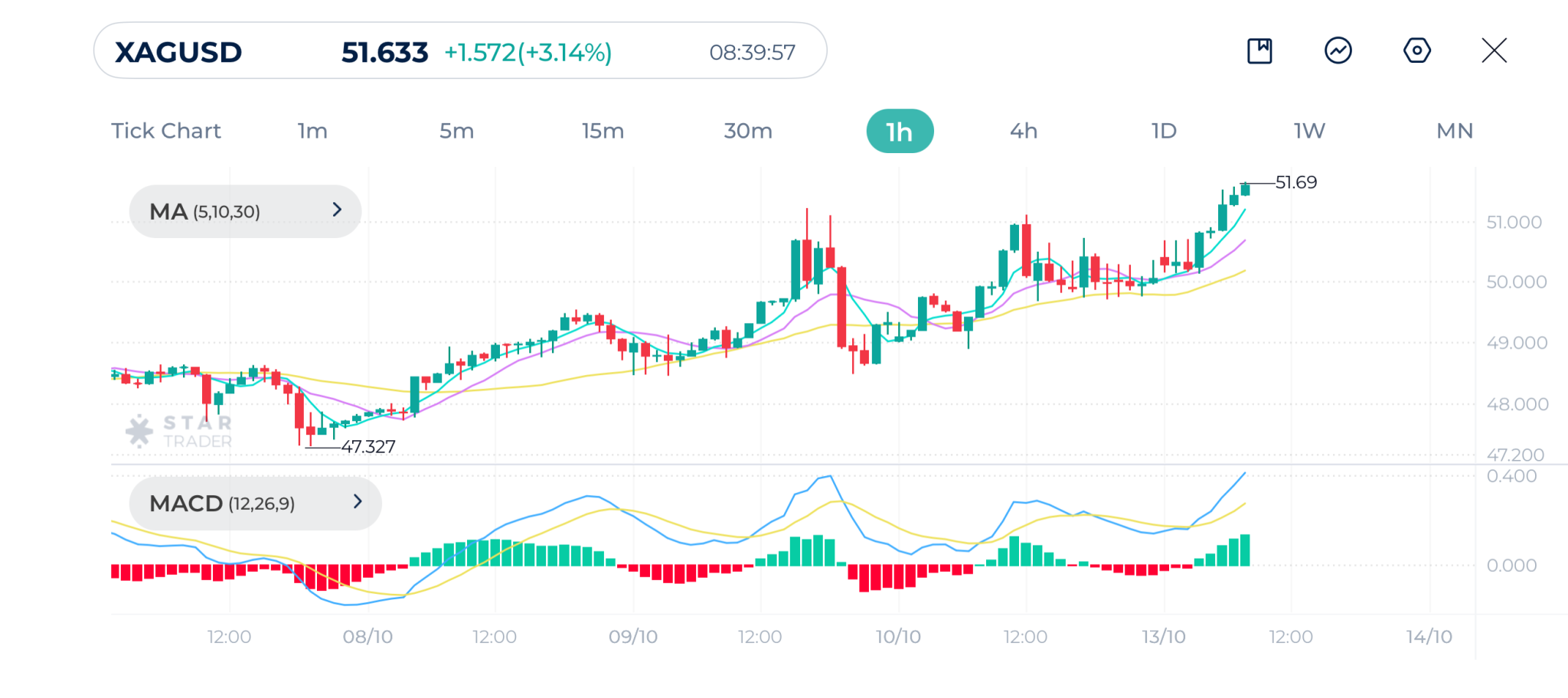
Task: Switch to the MN monthly timeframe
Action: (1455, 131)
